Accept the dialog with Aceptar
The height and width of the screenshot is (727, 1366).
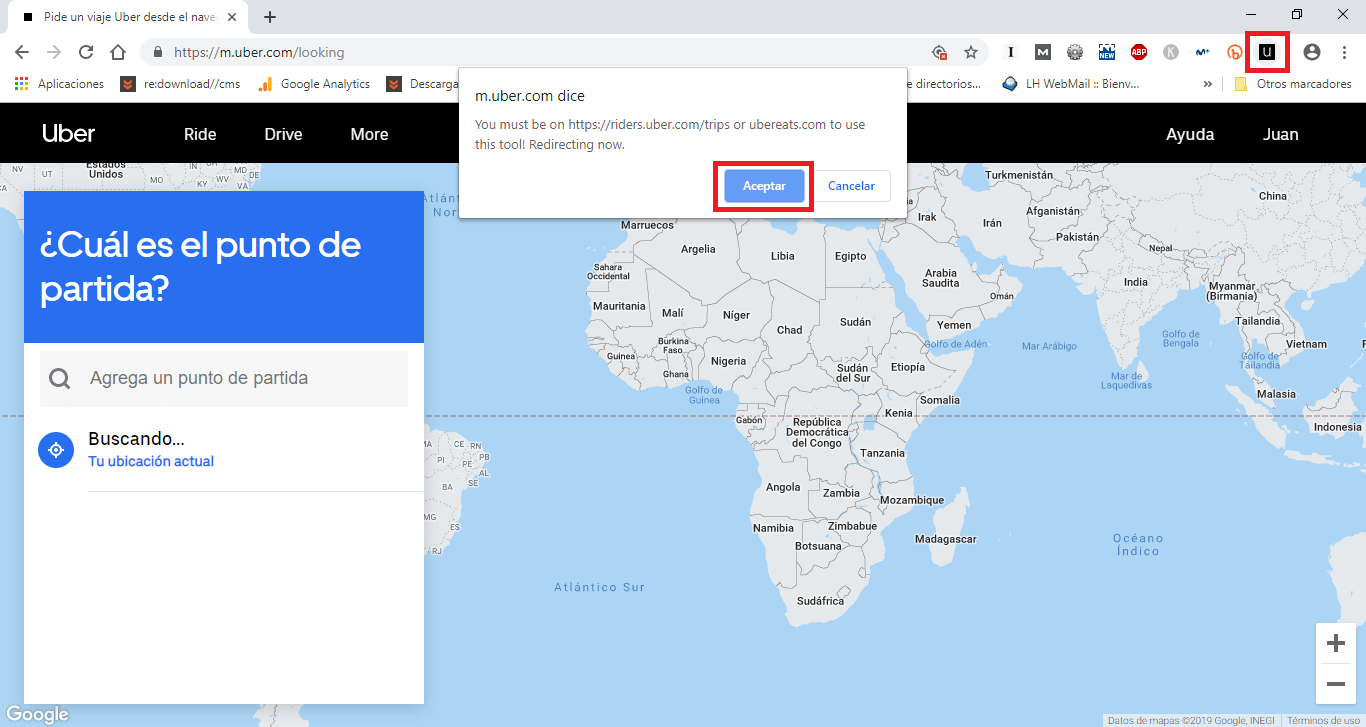(x=764, y=186)
